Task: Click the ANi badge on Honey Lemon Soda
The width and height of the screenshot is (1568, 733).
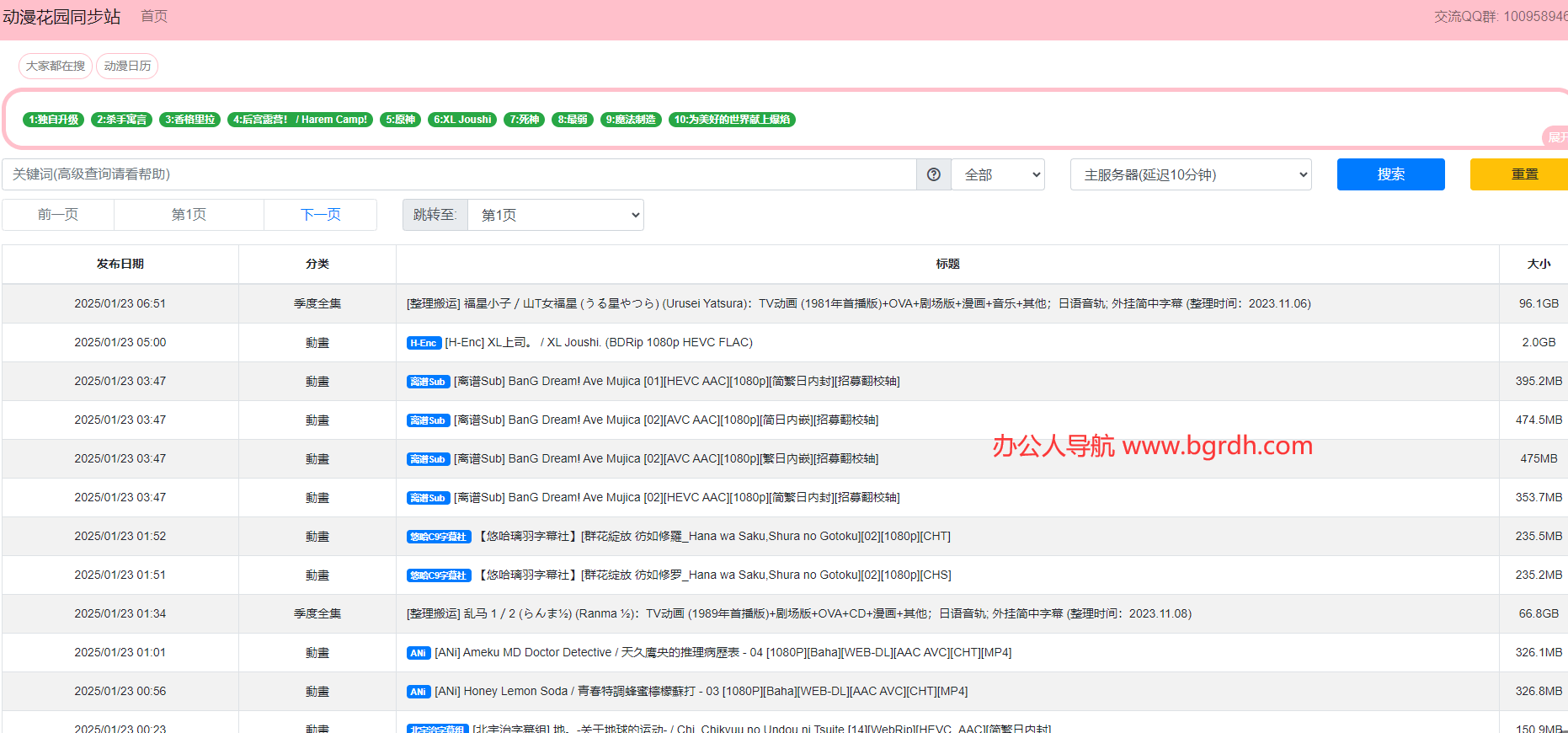Action: coord(419,692)
